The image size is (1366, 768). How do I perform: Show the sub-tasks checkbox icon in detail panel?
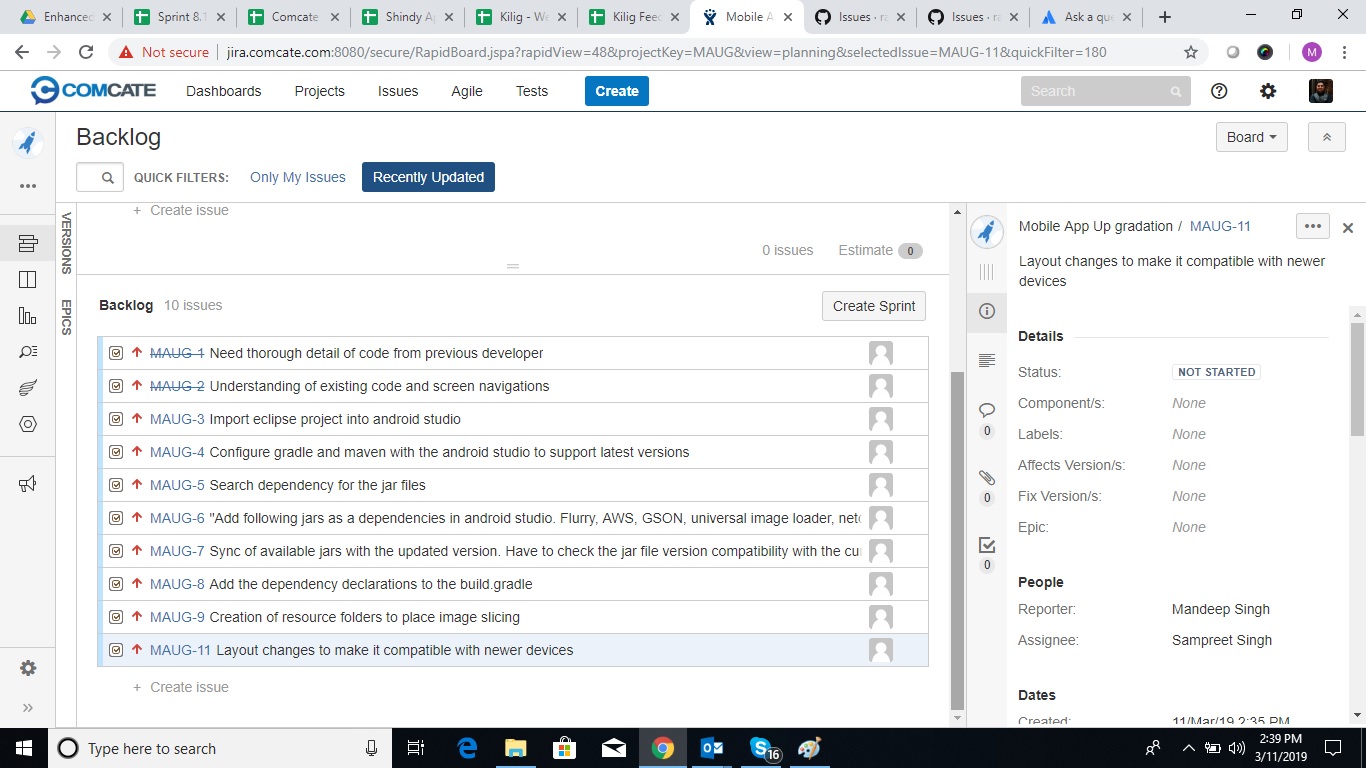point(987,544)
